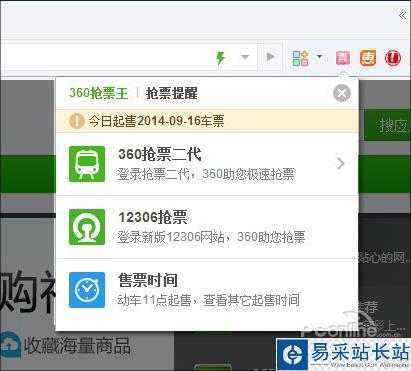
Task: Click the orange exclamation notice icon
Action: [76, 121]
